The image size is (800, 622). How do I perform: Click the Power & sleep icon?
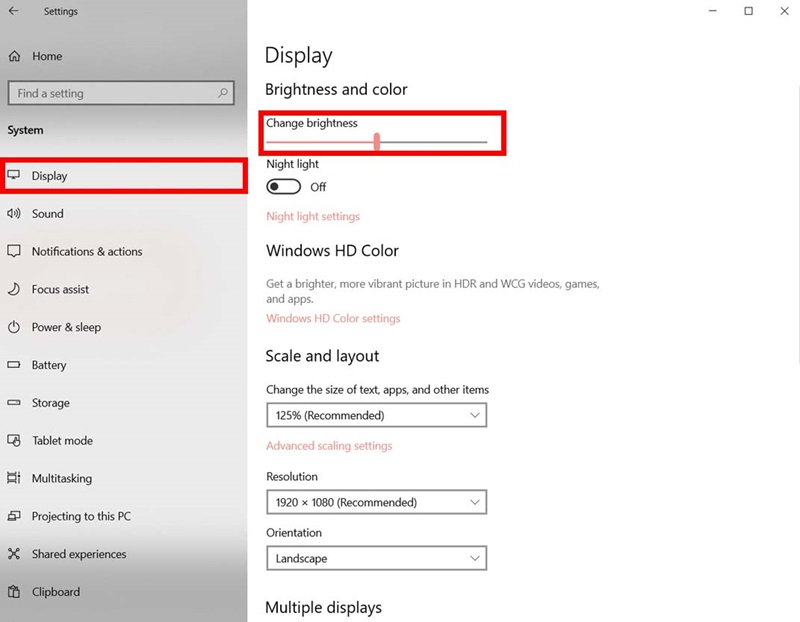pos(14,328)
